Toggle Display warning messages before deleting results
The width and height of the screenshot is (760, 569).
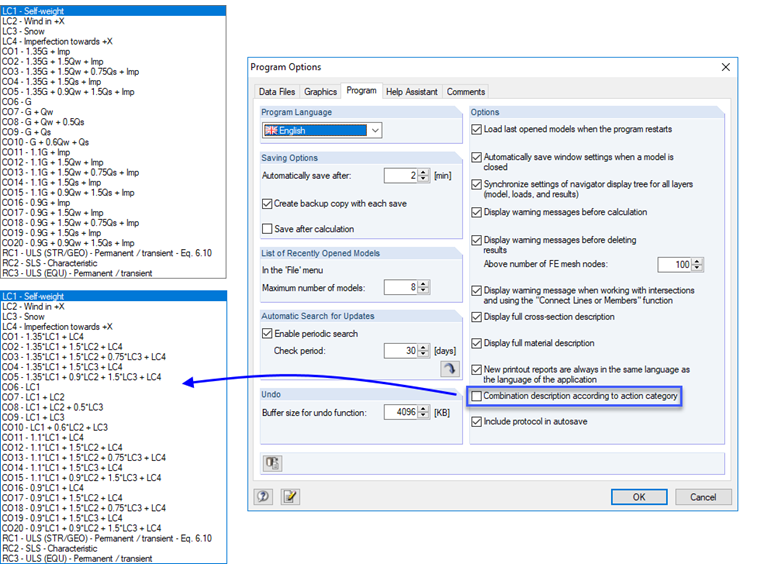click(x=476, y=240)
